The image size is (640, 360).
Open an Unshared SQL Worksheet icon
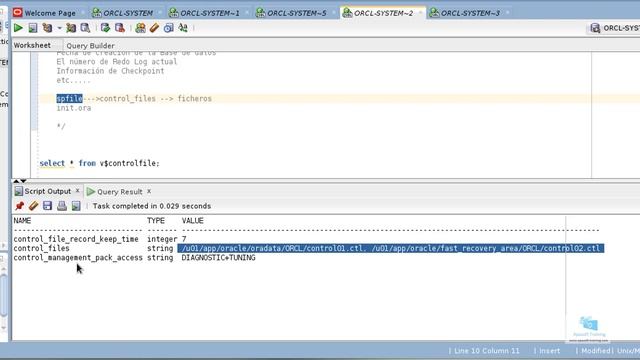point(140,28)
